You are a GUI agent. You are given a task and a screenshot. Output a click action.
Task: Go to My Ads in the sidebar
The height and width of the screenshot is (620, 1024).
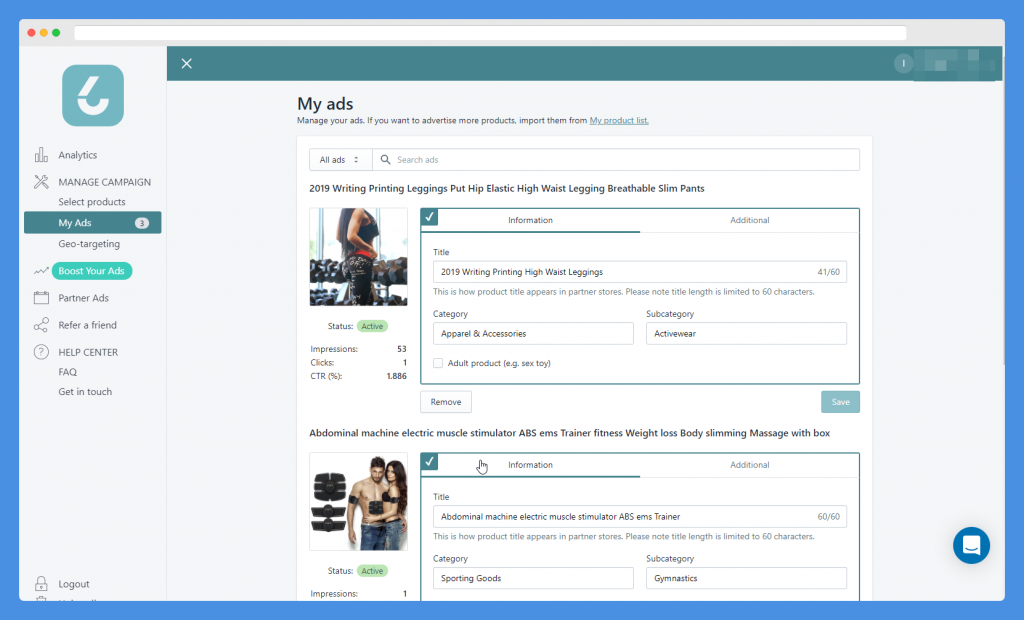coord(93,223)
